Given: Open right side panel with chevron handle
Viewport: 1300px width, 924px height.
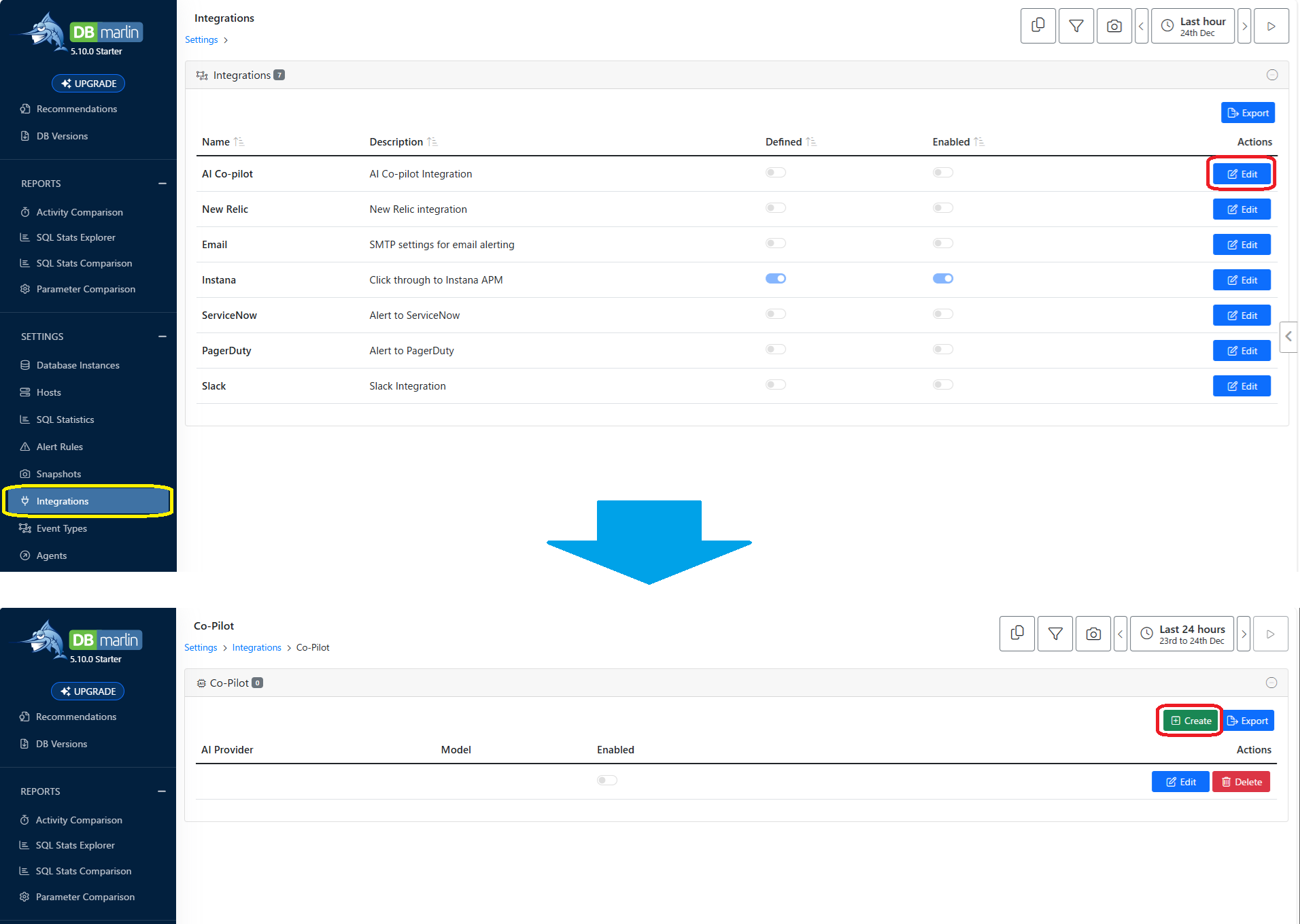Looking at the screenshot, I should tap(1288, 337).
